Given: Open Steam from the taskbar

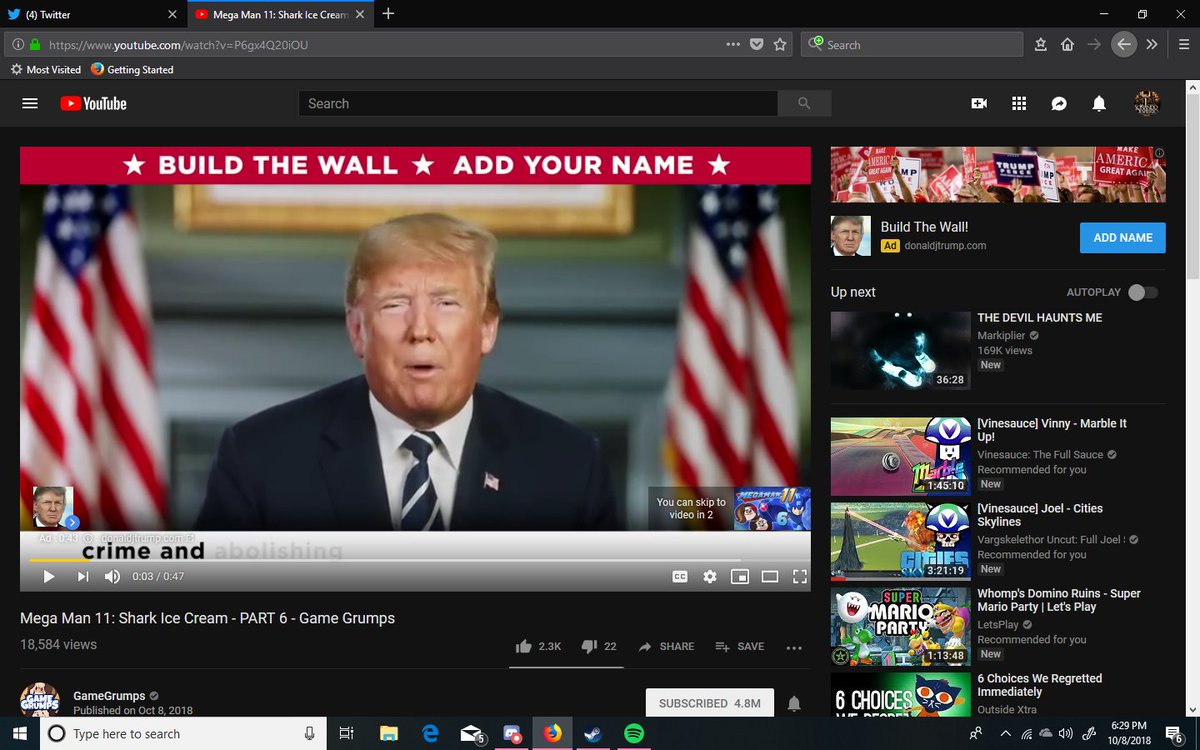Looking at the screenshot, I should pyautogui.click(x=592, y=733).
